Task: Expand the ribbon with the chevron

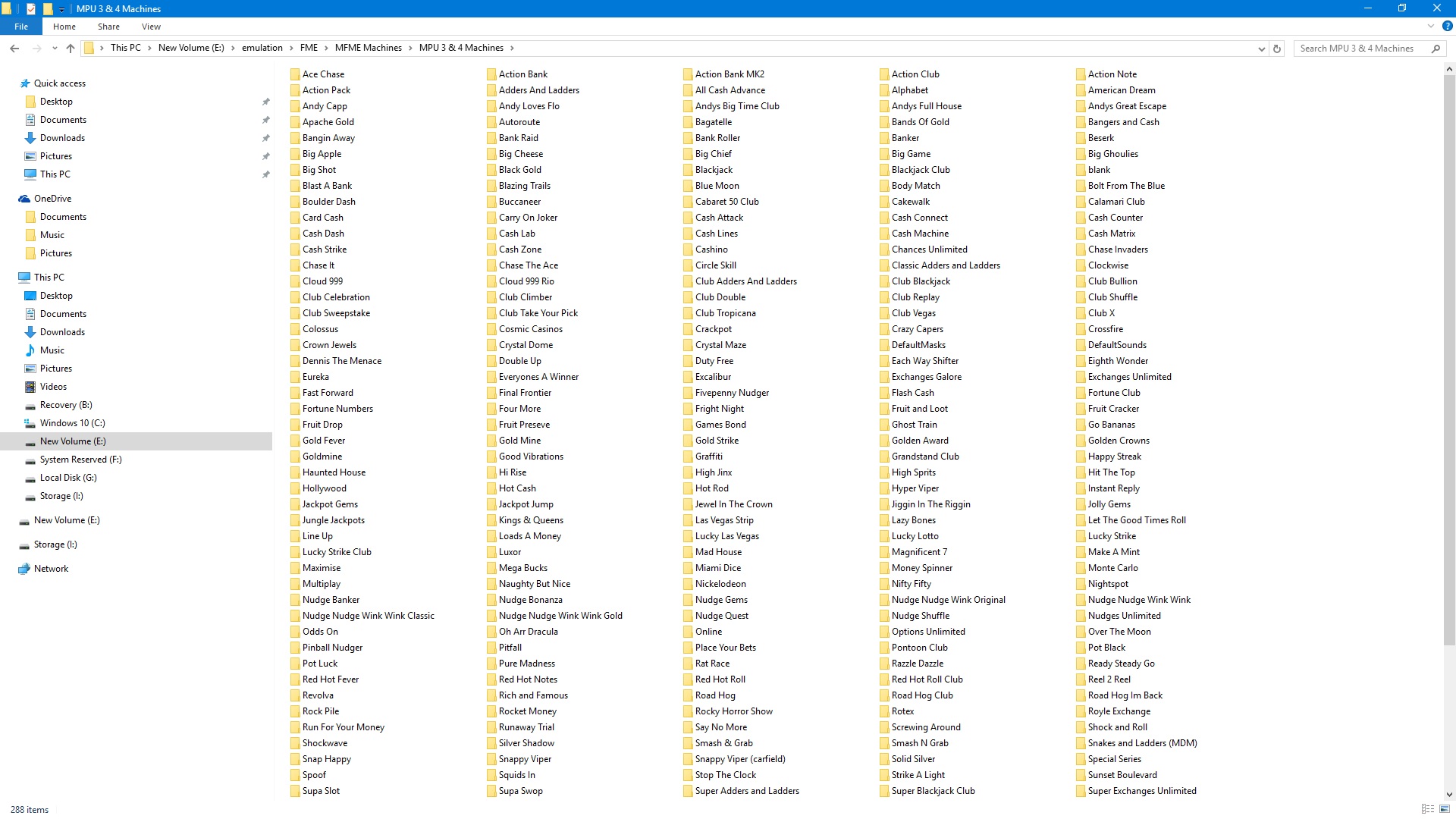Action: 1431,26
